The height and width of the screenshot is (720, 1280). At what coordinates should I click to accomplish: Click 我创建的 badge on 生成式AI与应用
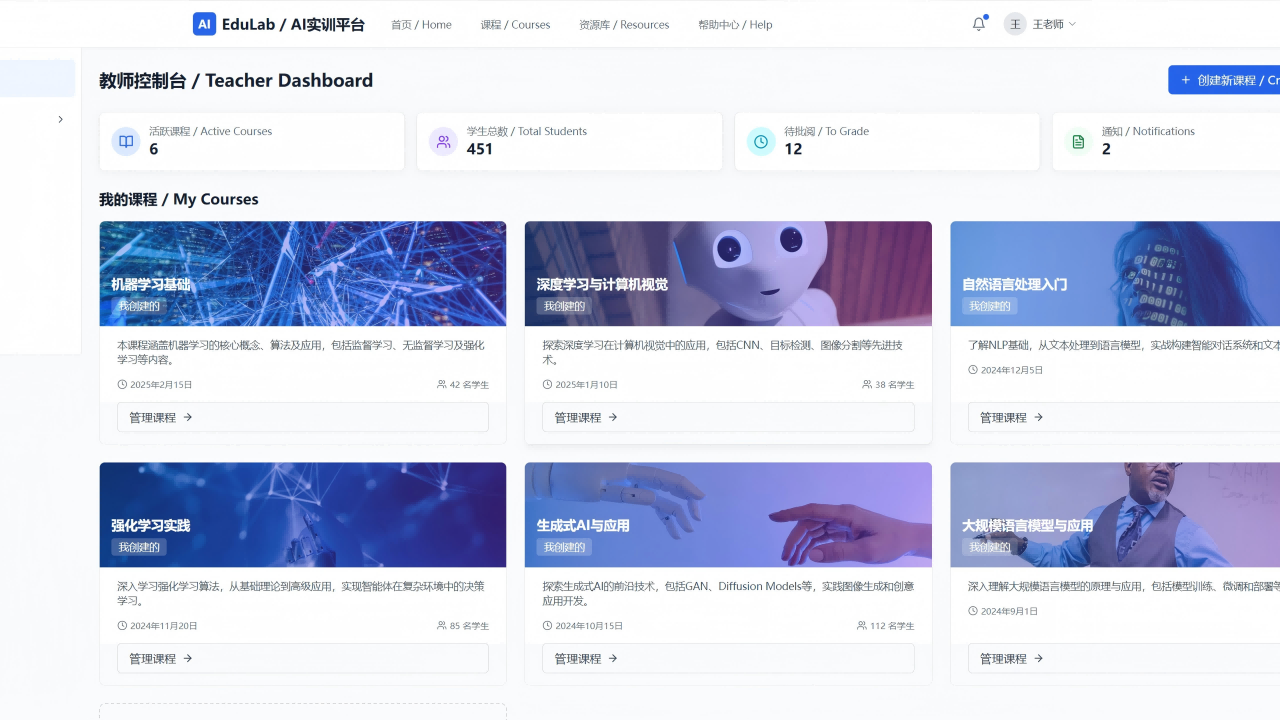[564, 547]
